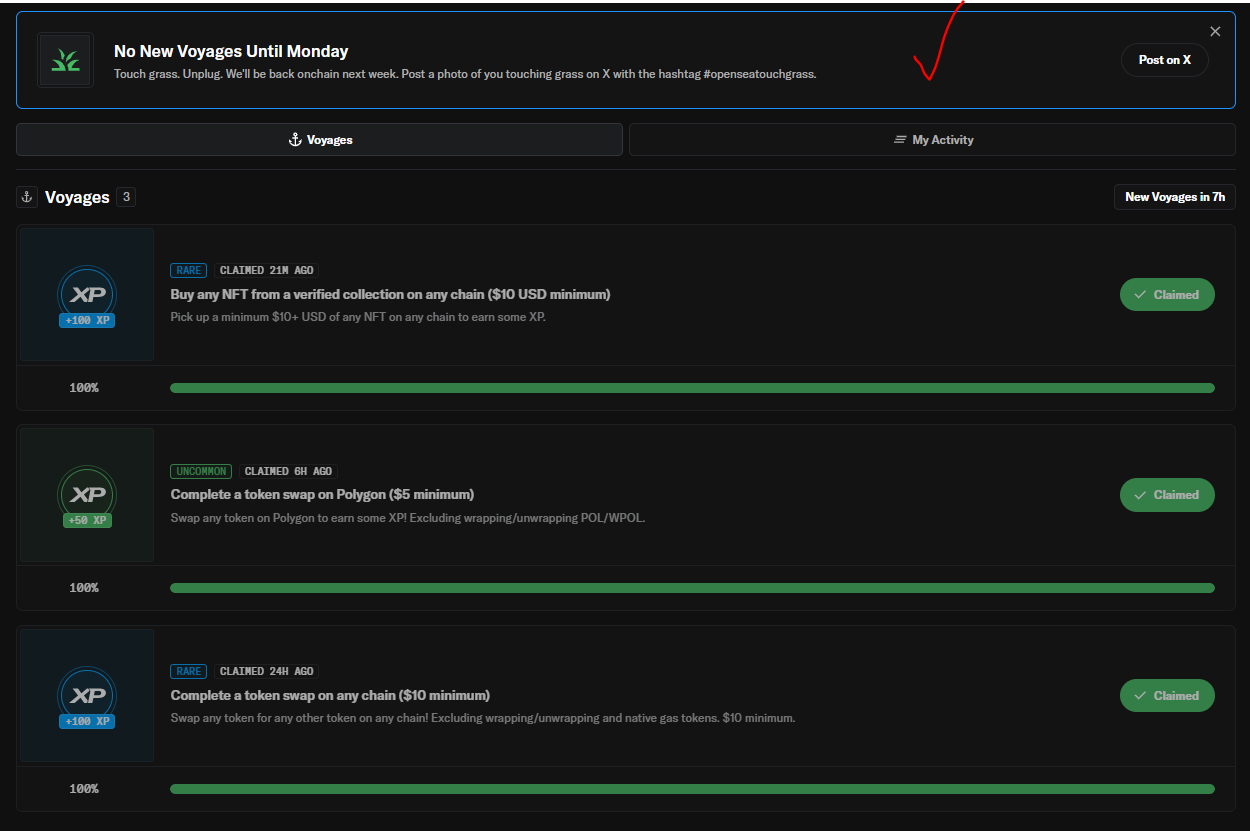Screen dimensions: 1250x831
Task: Click the +100 XP badge on the Buy NFT voyage
Action: tap(87, 320)
